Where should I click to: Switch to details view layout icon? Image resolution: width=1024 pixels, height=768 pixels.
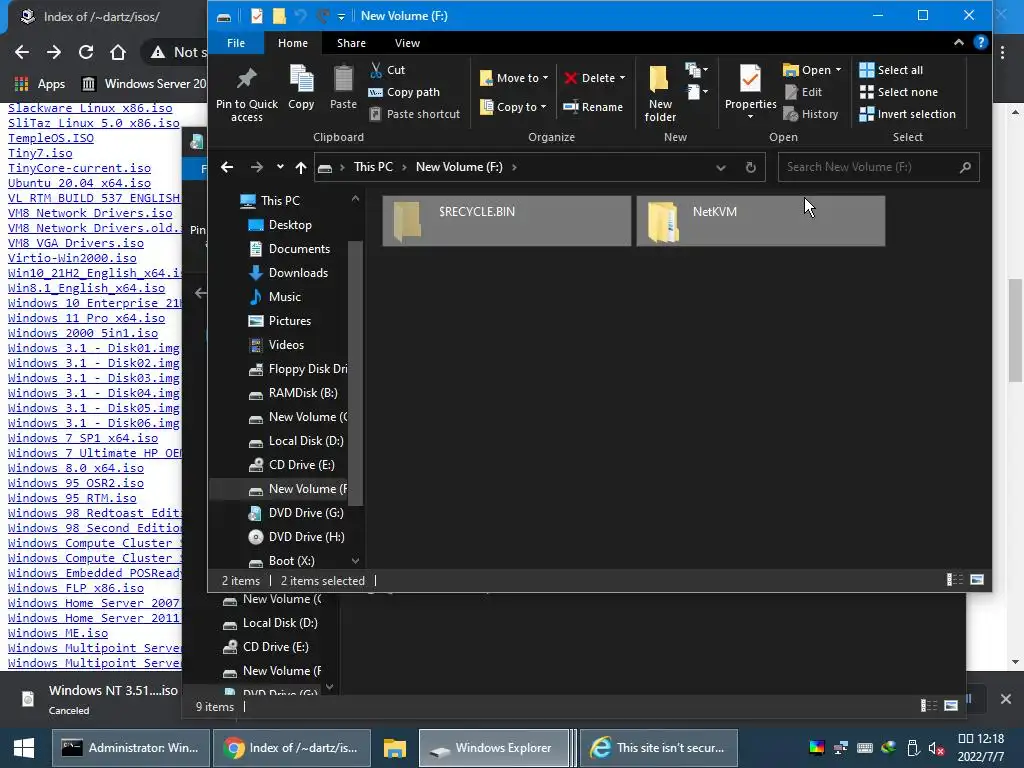tap(955, 579)
